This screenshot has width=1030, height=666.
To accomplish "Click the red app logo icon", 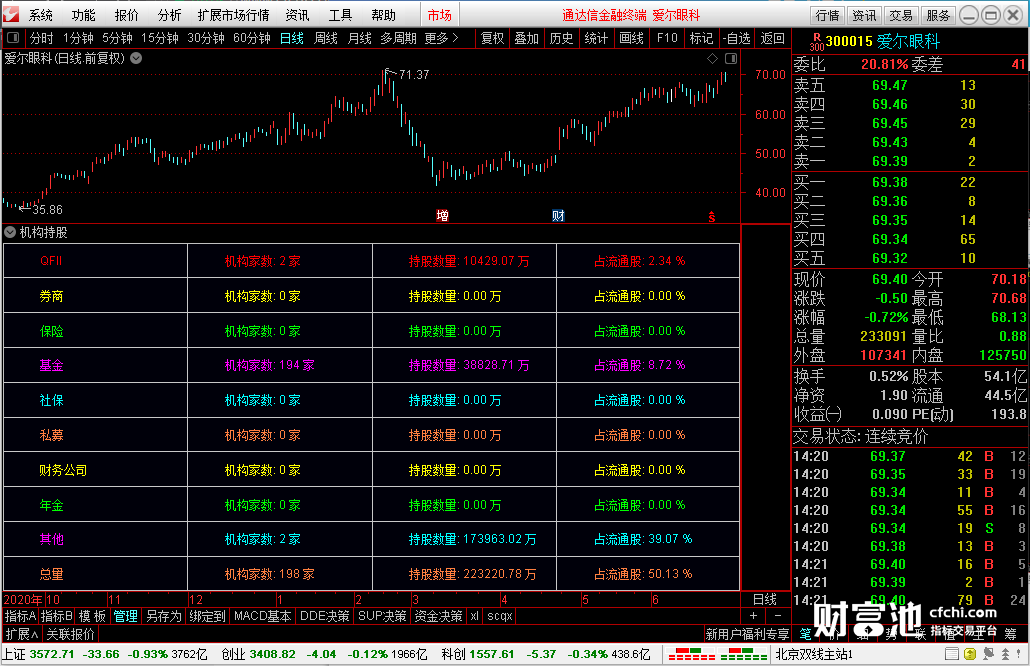I will [x=11, y=14].
